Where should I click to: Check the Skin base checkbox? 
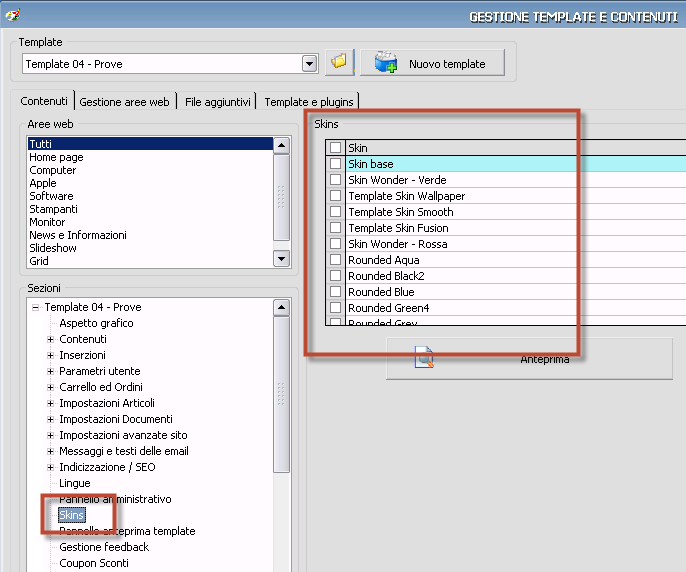(x=336, y=164)
